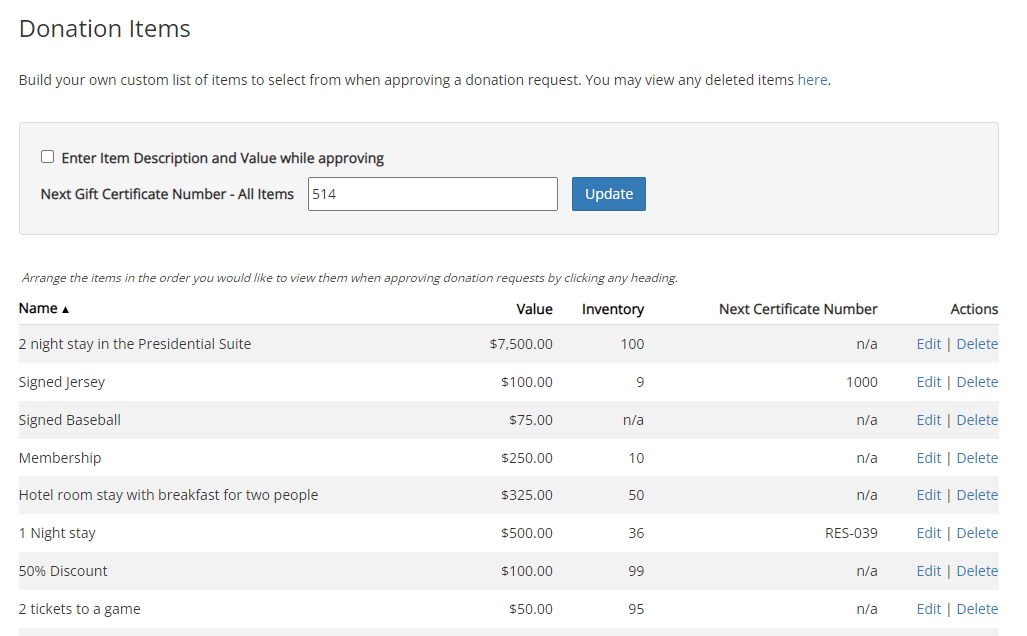The height and width of the screenshot is (636, 1027).
Task: Click the Next Gift Certificate Number input field
Action: pyautogui.click(x=432, y=193)
